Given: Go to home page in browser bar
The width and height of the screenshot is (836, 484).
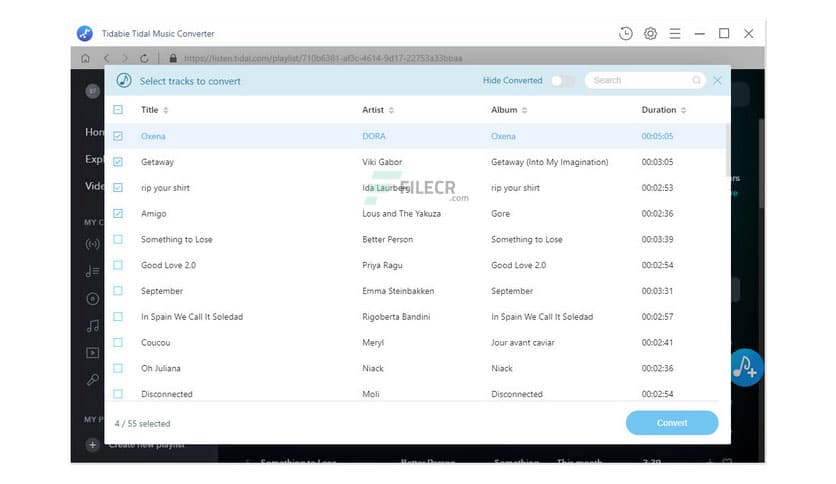Looking at the screenshot, I should coord(85,58).
